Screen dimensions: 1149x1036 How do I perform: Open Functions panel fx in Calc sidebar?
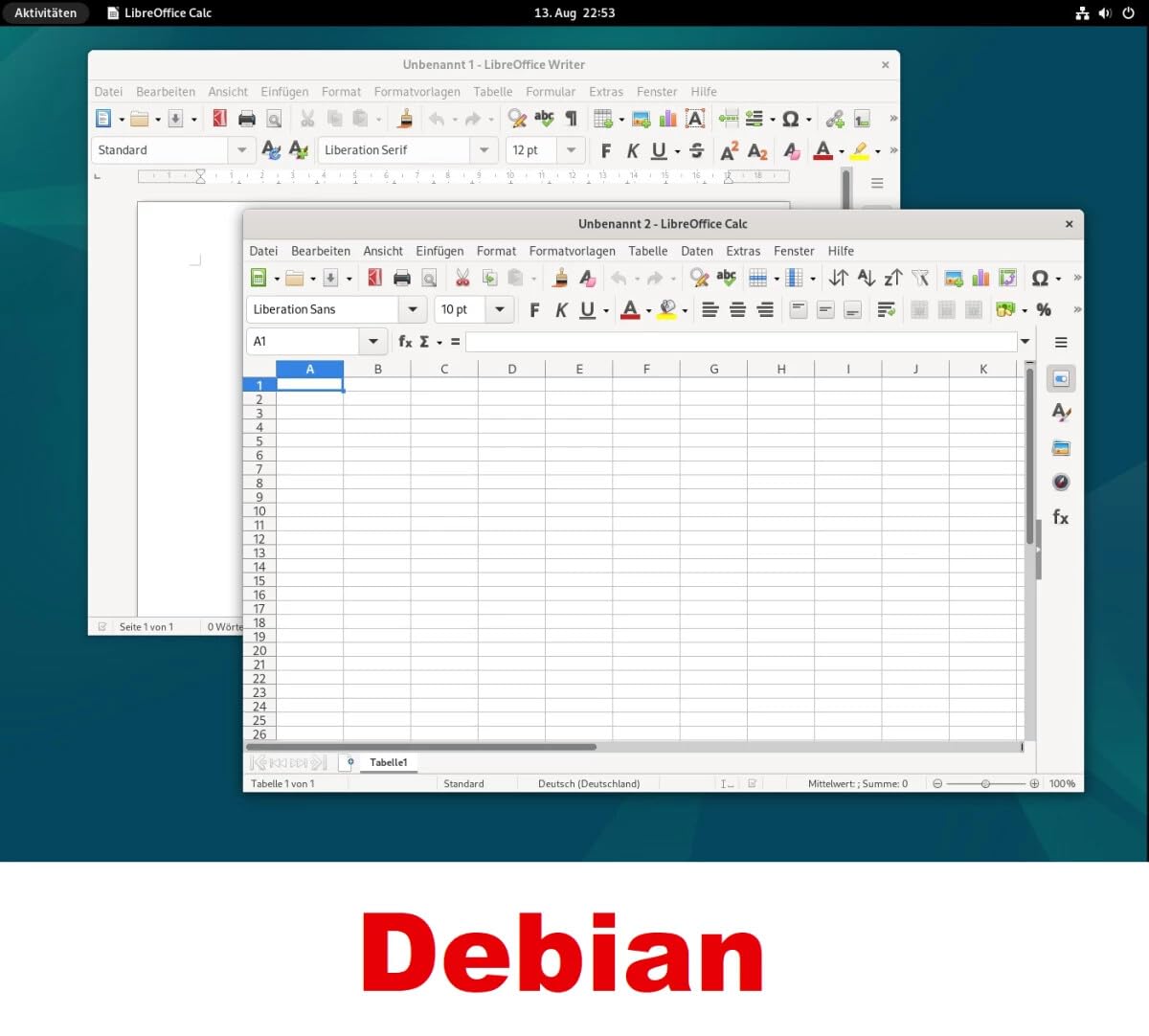[x=1061, y=517]
